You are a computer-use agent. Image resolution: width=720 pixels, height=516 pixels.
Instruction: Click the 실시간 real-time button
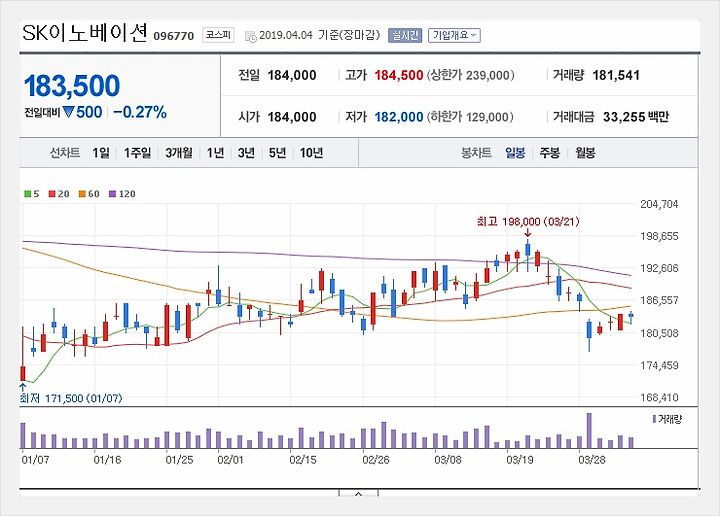(x=405, y=35)
